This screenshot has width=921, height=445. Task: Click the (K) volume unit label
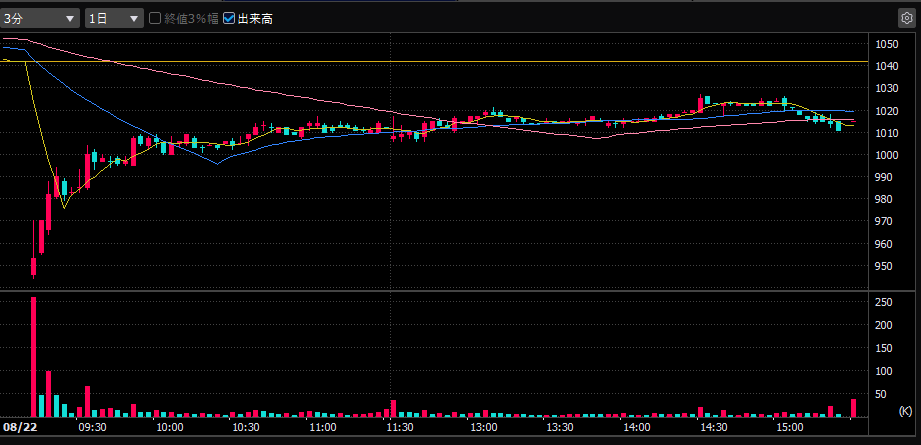click(x=905, y=409)
